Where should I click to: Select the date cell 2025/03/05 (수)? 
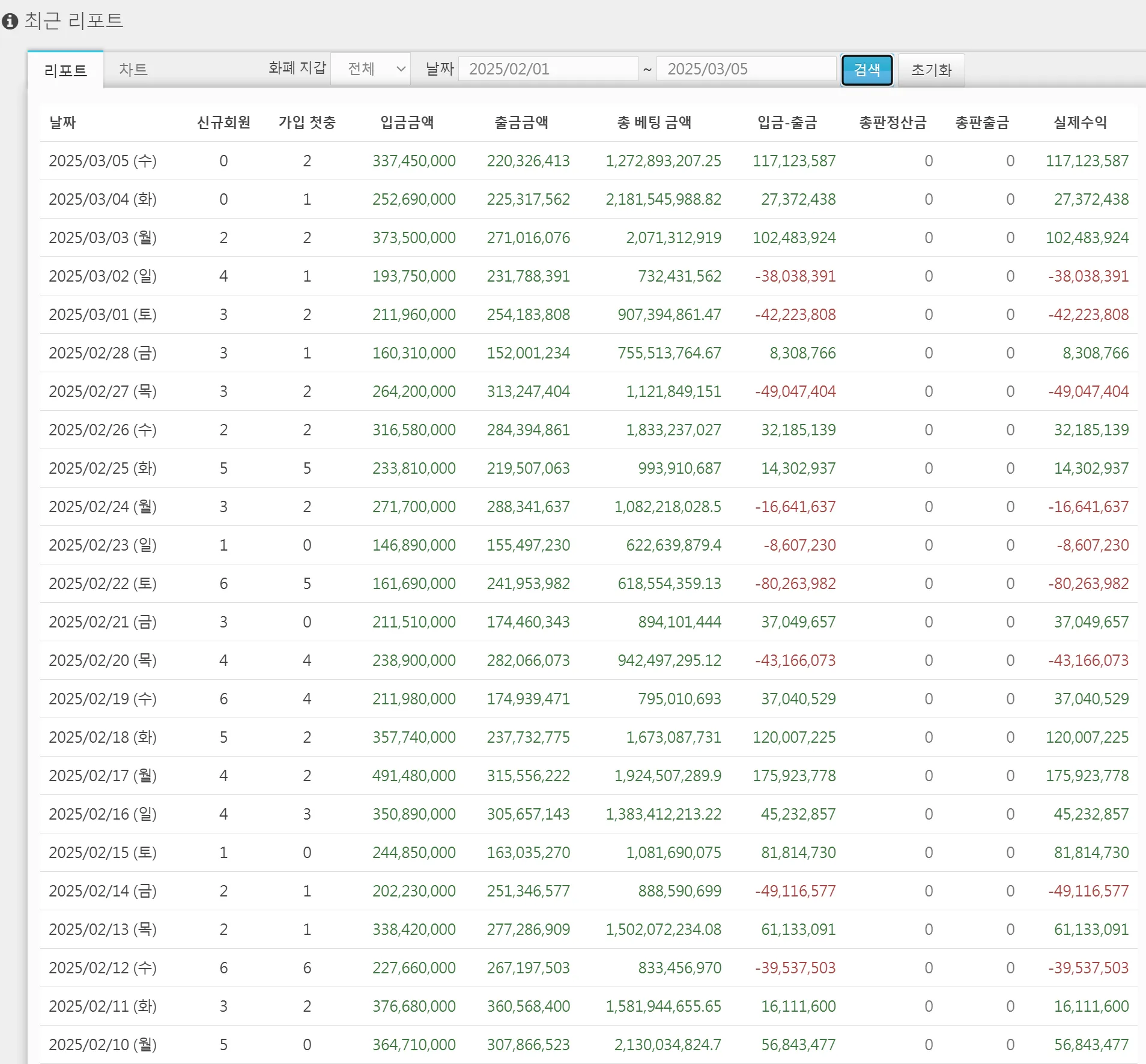(x=103, y=161)
